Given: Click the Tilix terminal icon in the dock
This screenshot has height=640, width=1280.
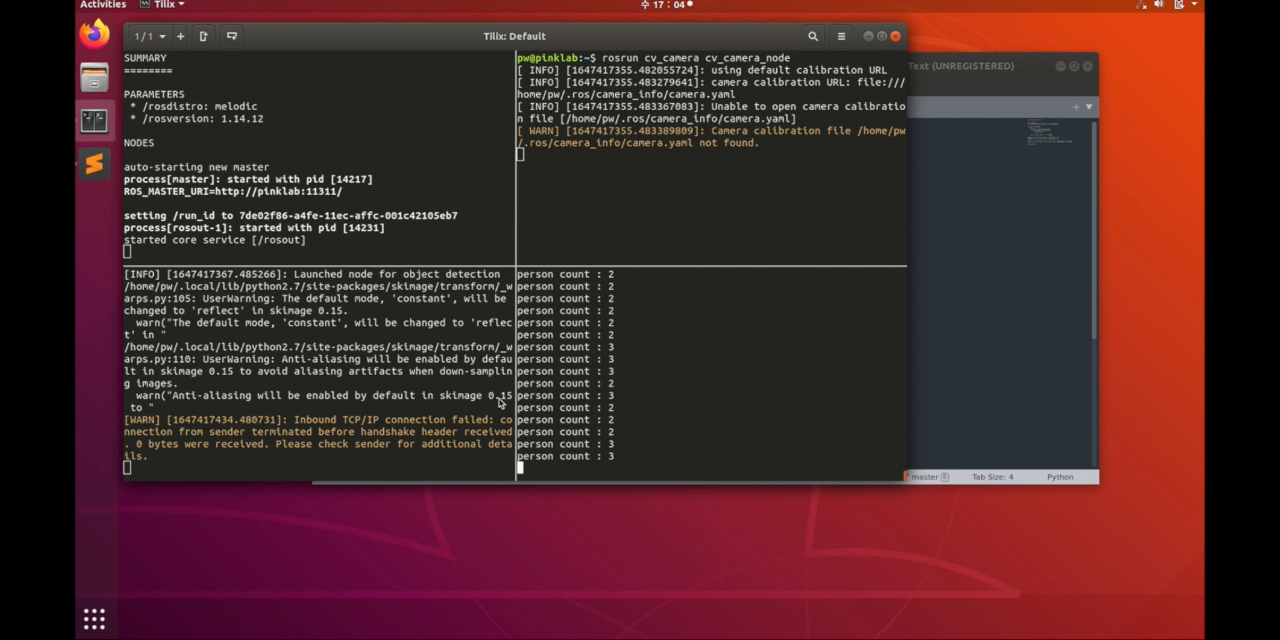Looking at the screenshot, I should coord(94,121).
